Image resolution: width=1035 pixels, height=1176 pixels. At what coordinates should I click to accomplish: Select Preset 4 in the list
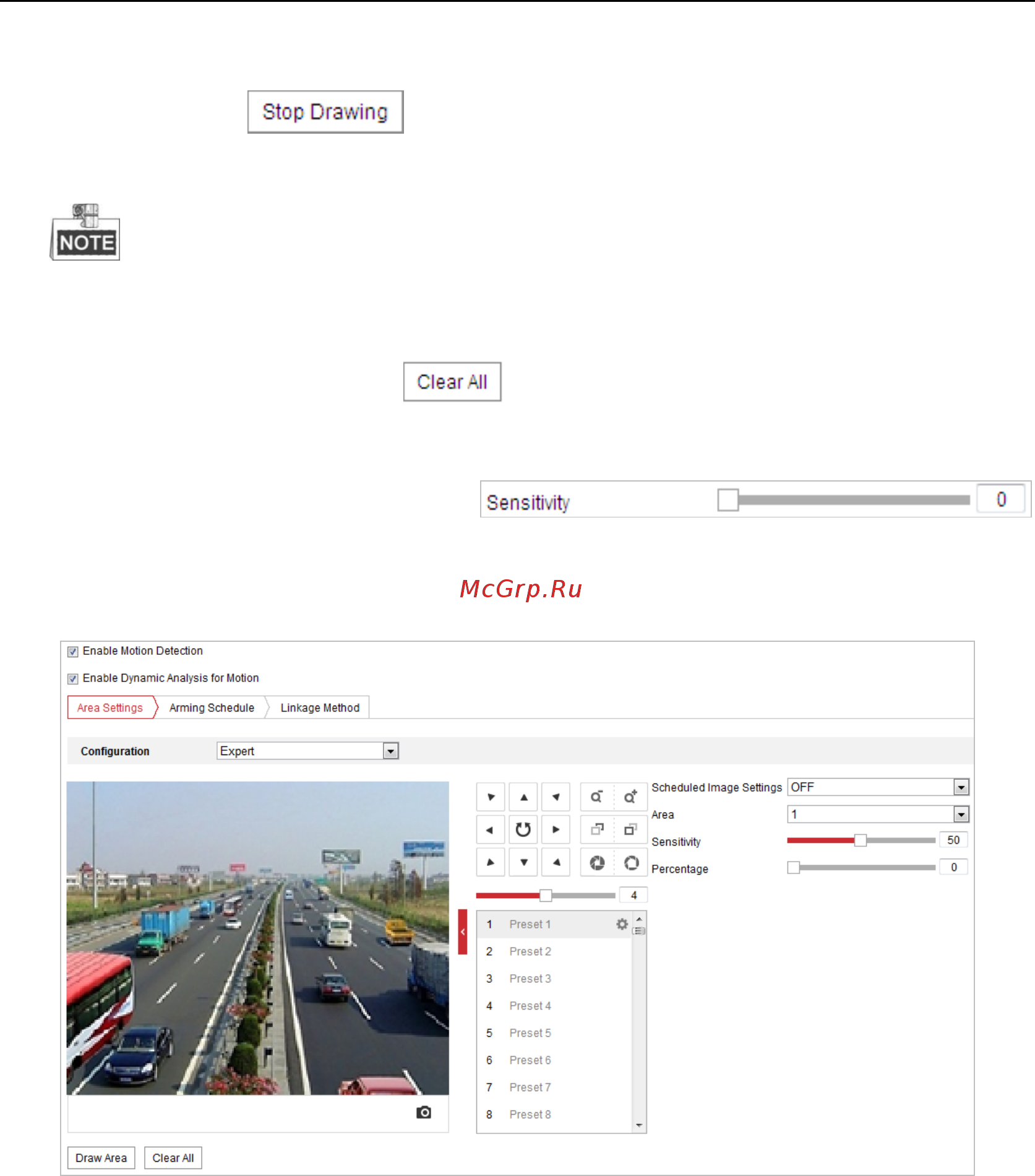tap(554, 1006)
